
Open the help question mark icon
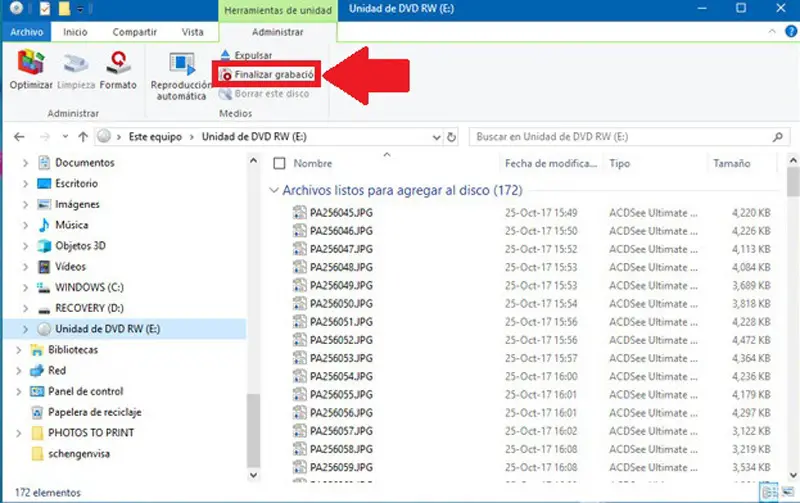click(791, 32)
